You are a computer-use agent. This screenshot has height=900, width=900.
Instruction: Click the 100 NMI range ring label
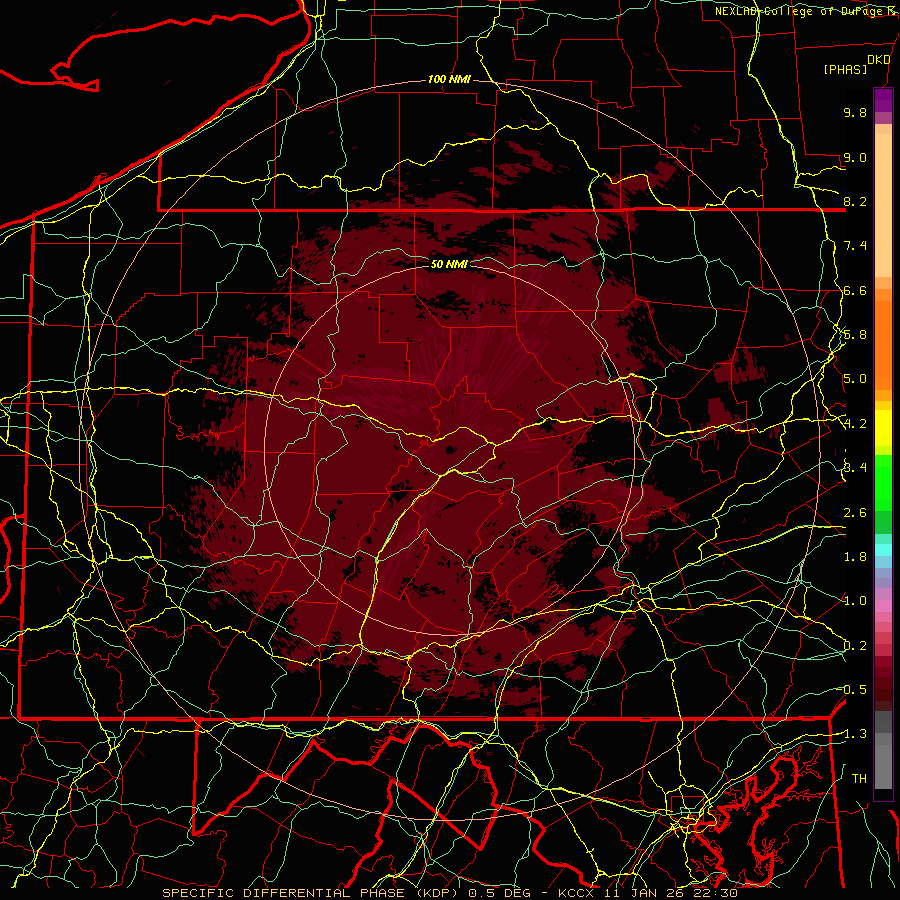tap(449, 79)
